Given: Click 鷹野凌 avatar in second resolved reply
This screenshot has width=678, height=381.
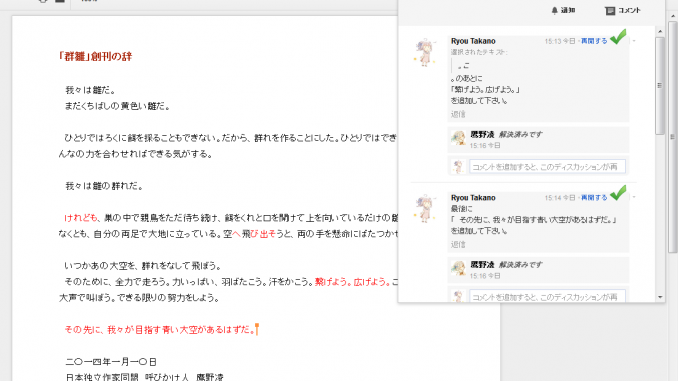Looking at the screenshot, I should (458, 269).
